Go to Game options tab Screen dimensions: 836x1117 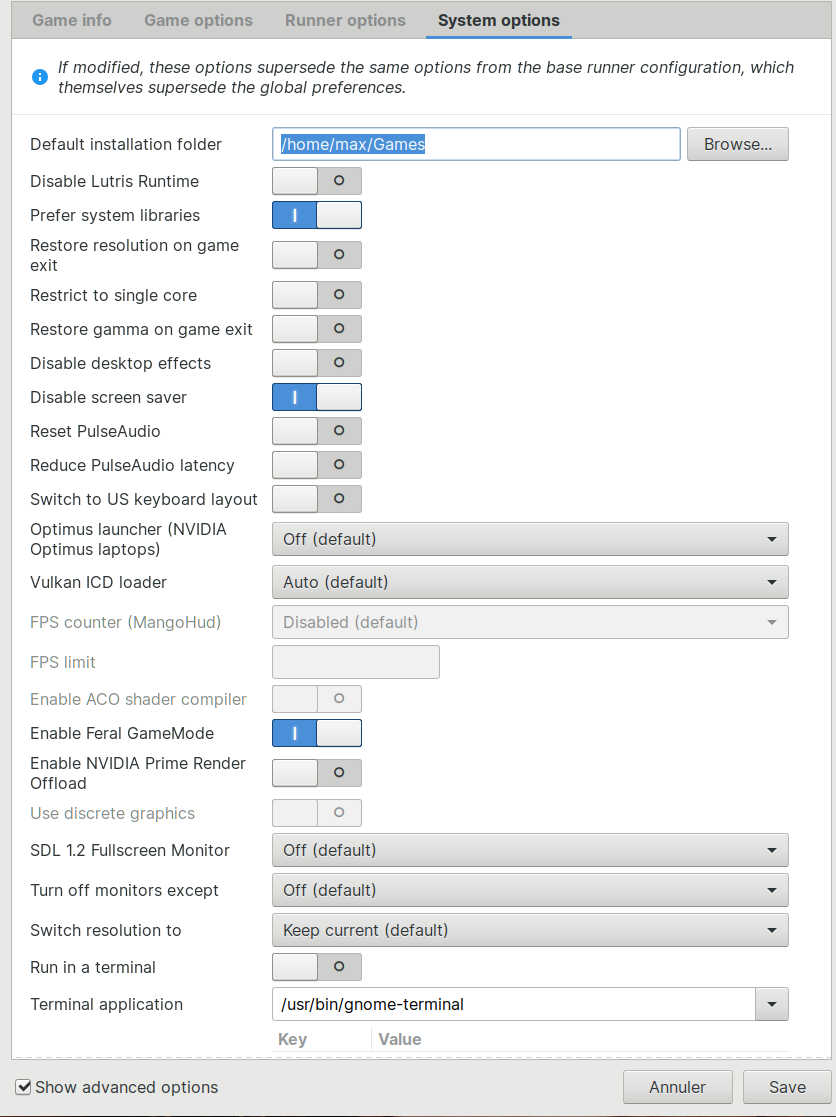click(198, 20)
